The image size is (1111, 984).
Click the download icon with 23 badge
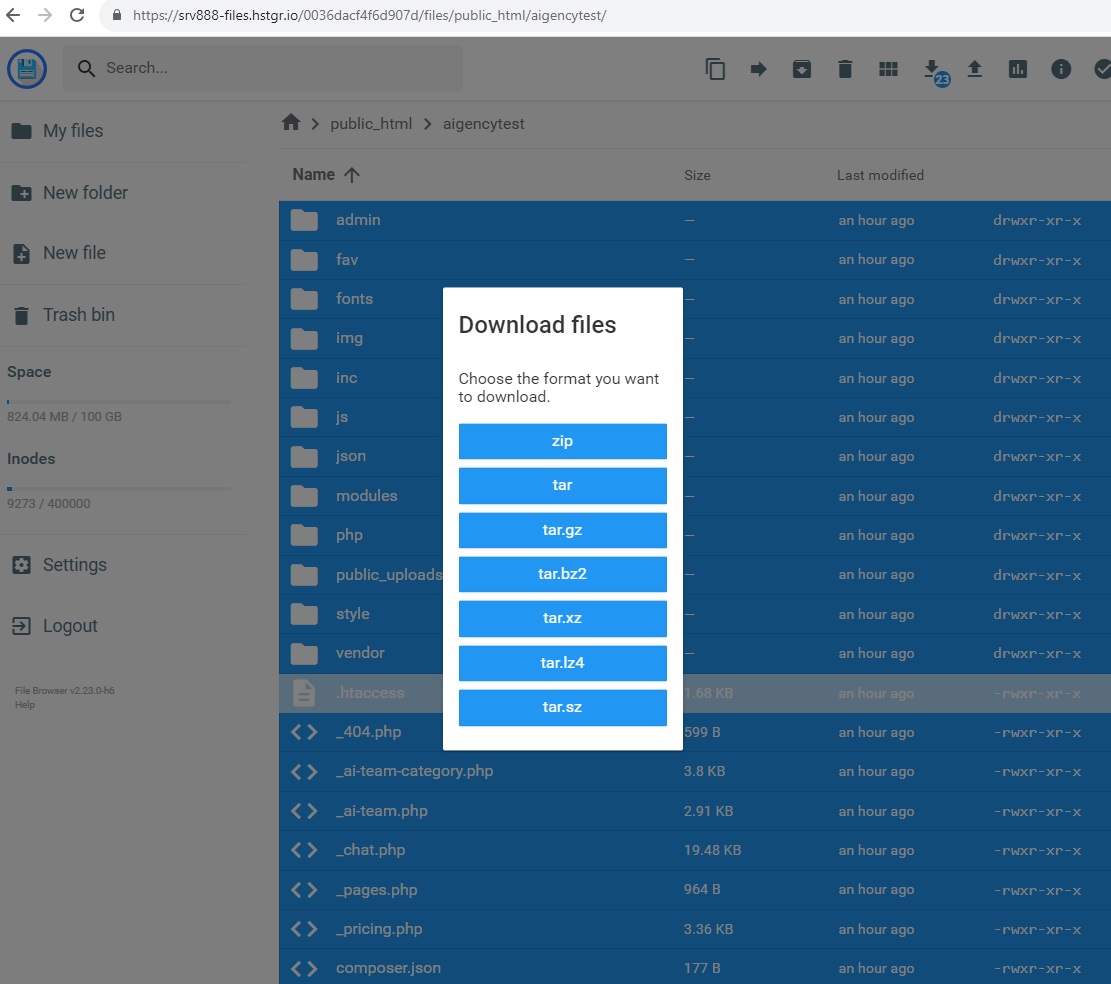(x=932, y=69)
